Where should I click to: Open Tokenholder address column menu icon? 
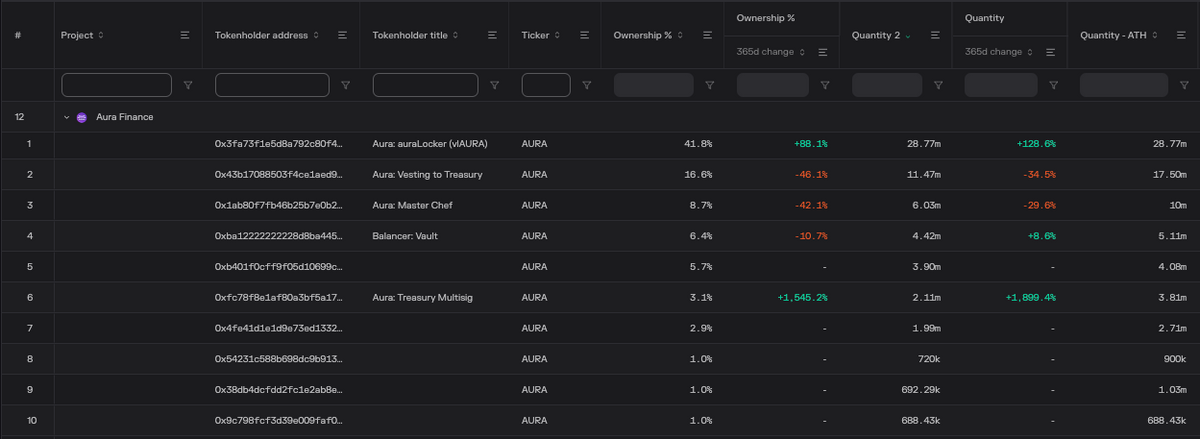point(342,35)
